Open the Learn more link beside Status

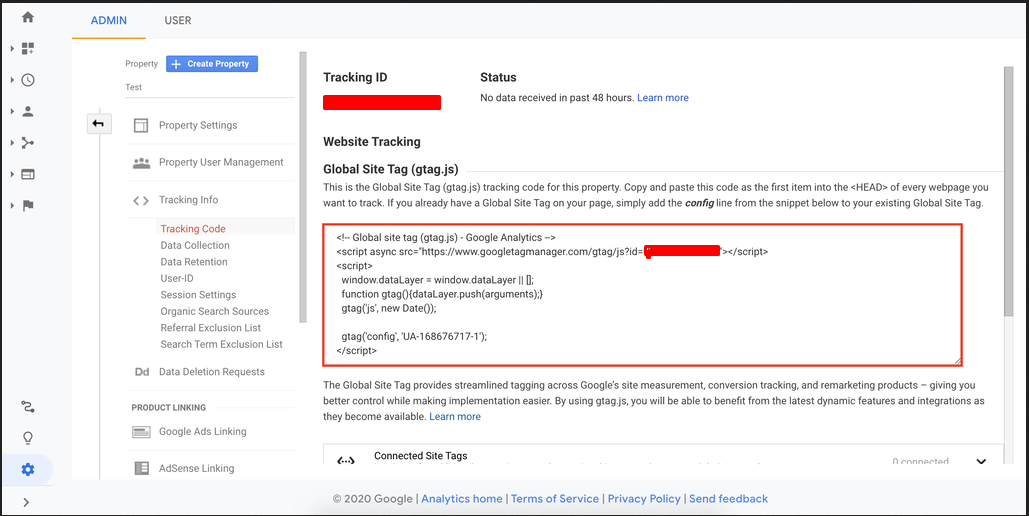(x=662, y=98)
